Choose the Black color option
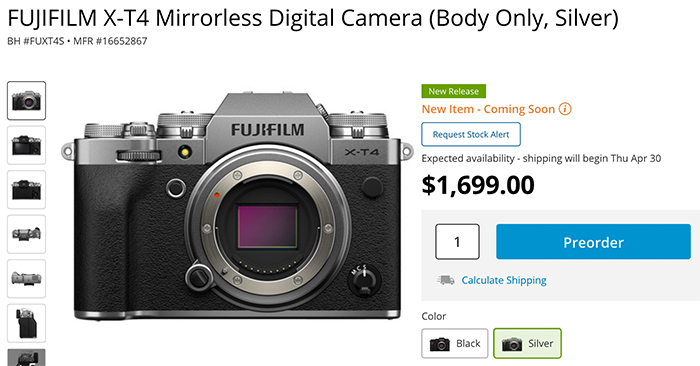Viewport: 700px width, 366px height. pos(454,343)
